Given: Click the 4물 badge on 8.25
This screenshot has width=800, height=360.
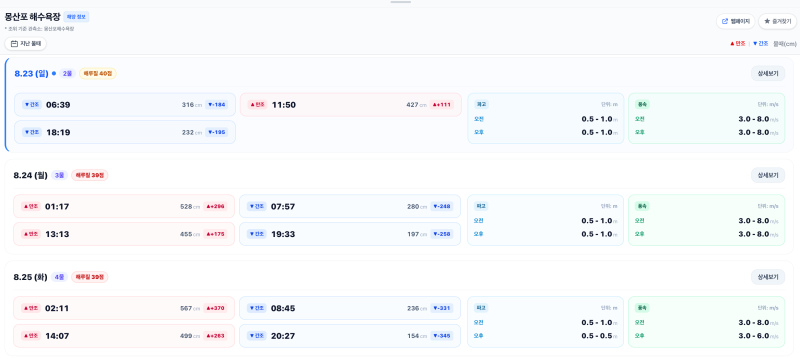Looking at the screenshot, I should pyautogui.click(x=59, y=277).
